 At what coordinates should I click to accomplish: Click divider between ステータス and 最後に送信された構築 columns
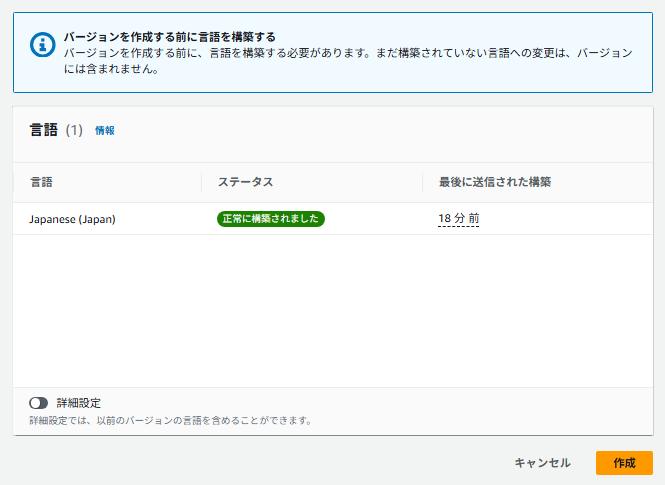[423, 182]
